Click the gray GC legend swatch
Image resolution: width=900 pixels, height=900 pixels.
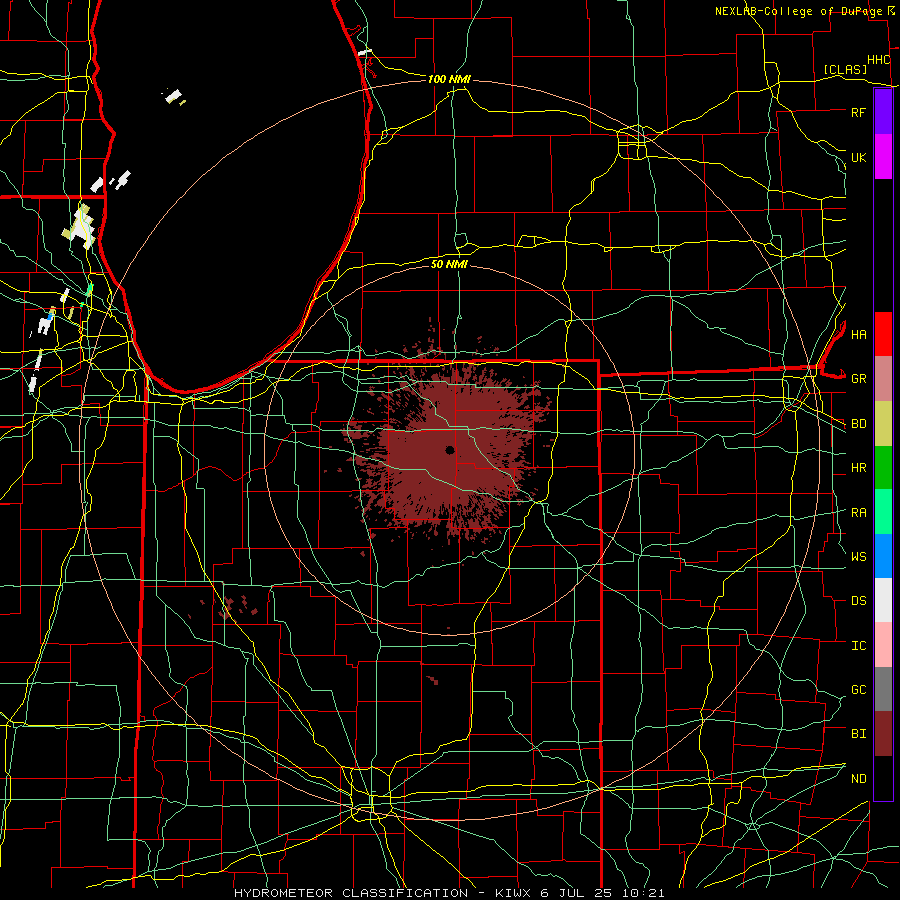[883, 689]
